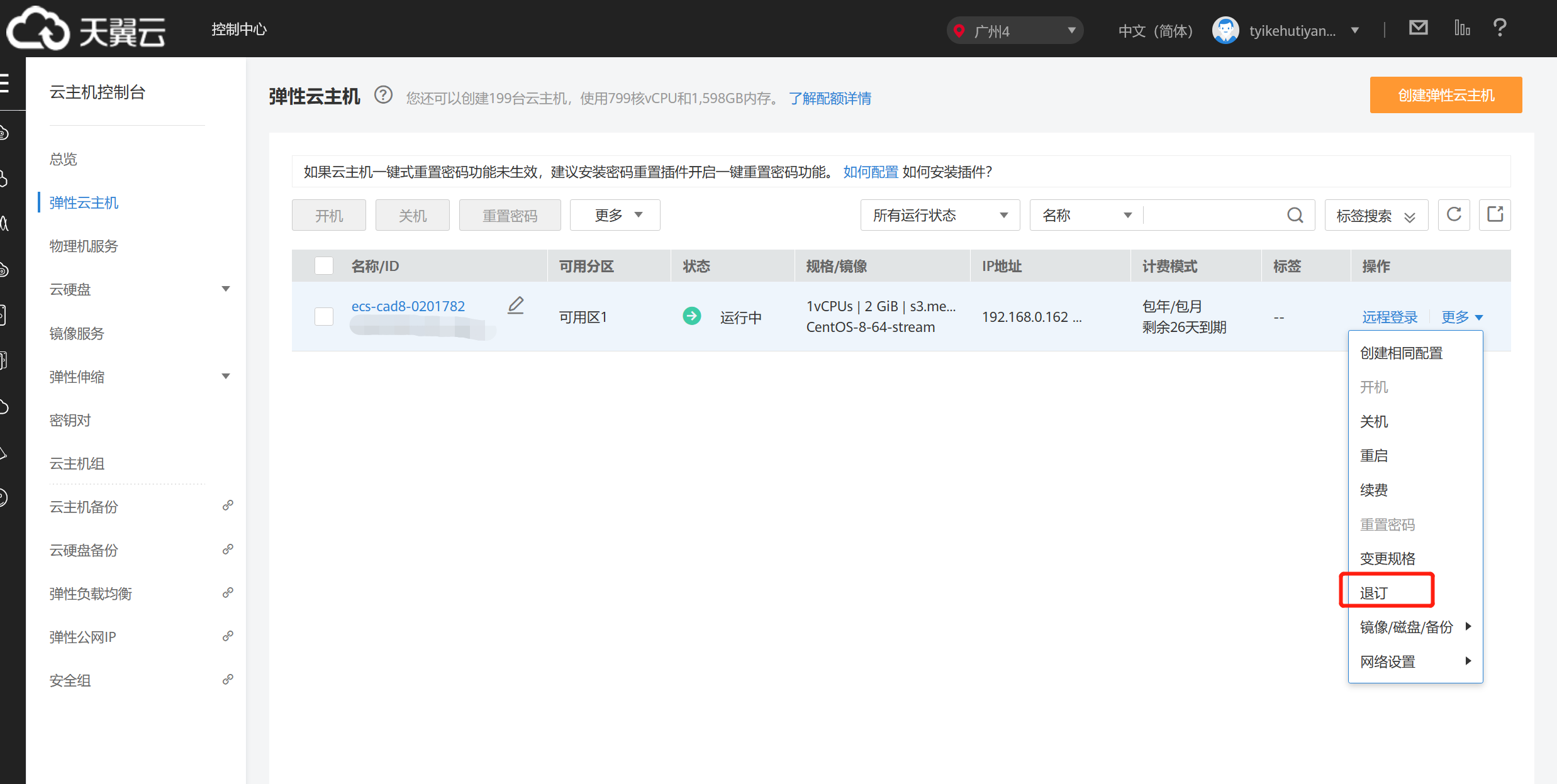This screenshot has width=1557, height=784.
Task: Open the 镜像服务 sidebar item
Action: (x=77, y=333)
